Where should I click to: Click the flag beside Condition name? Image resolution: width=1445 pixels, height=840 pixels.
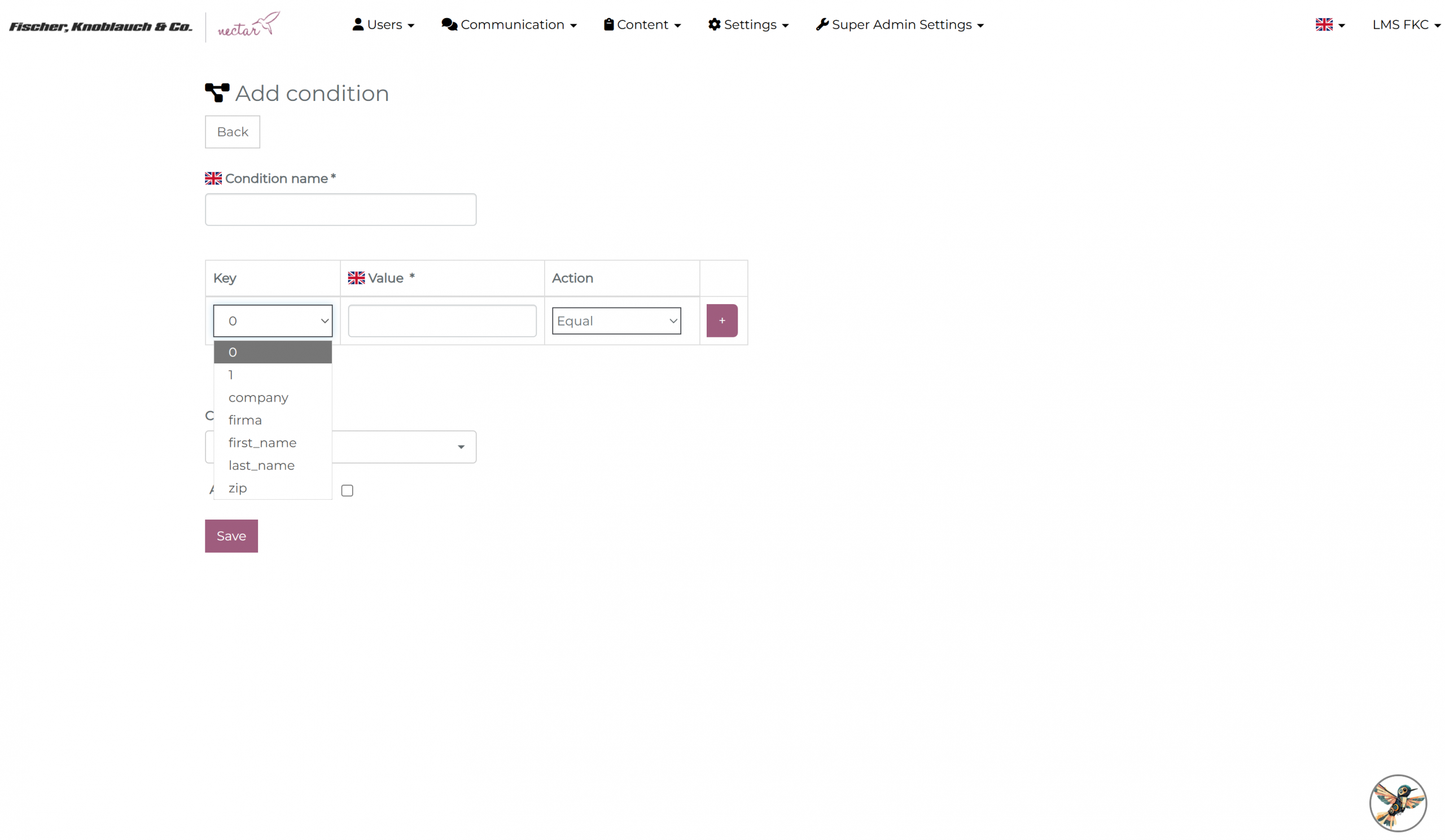point(213,179)
